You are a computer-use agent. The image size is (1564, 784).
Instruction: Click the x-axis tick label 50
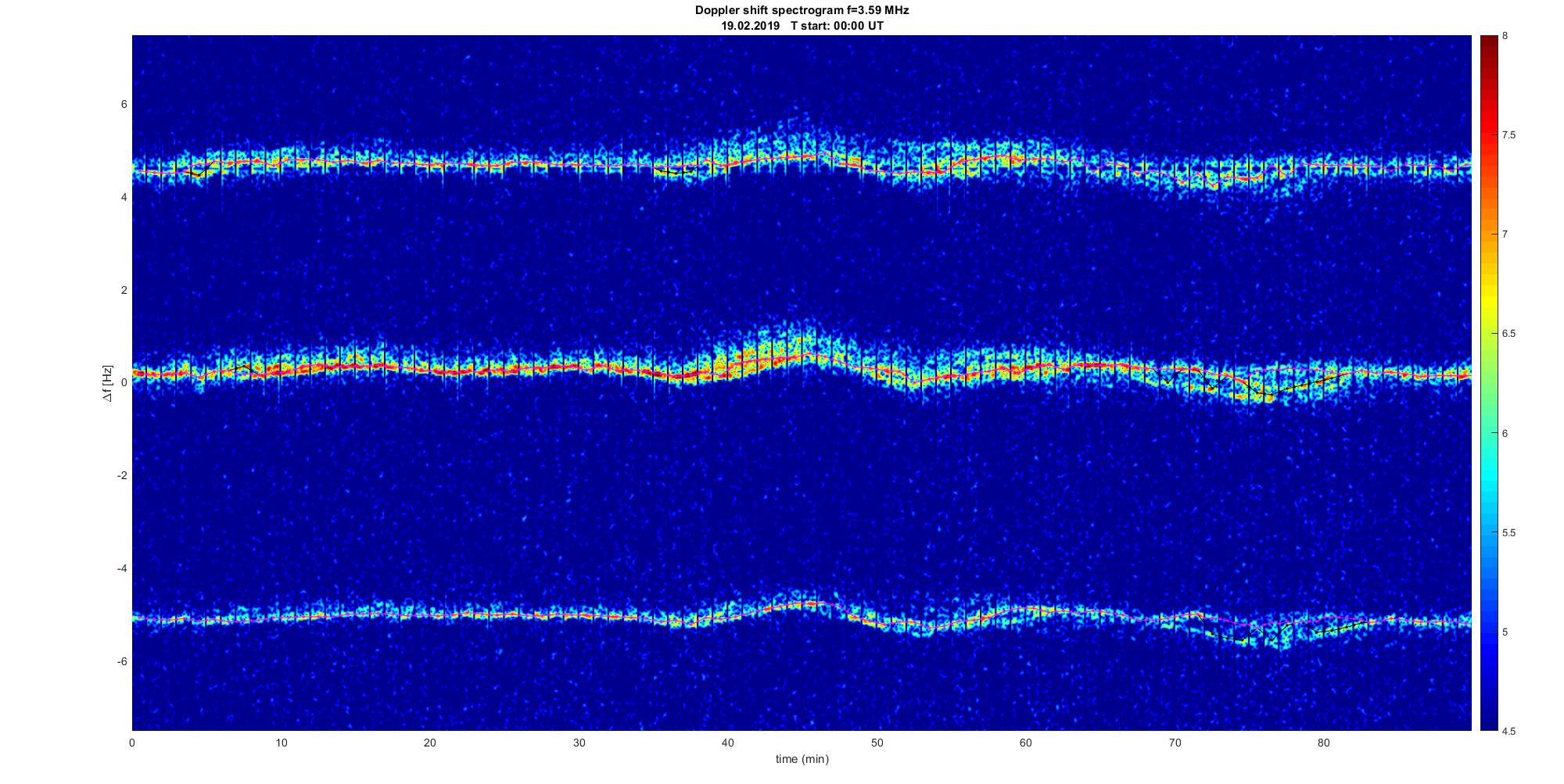[877, 743]
